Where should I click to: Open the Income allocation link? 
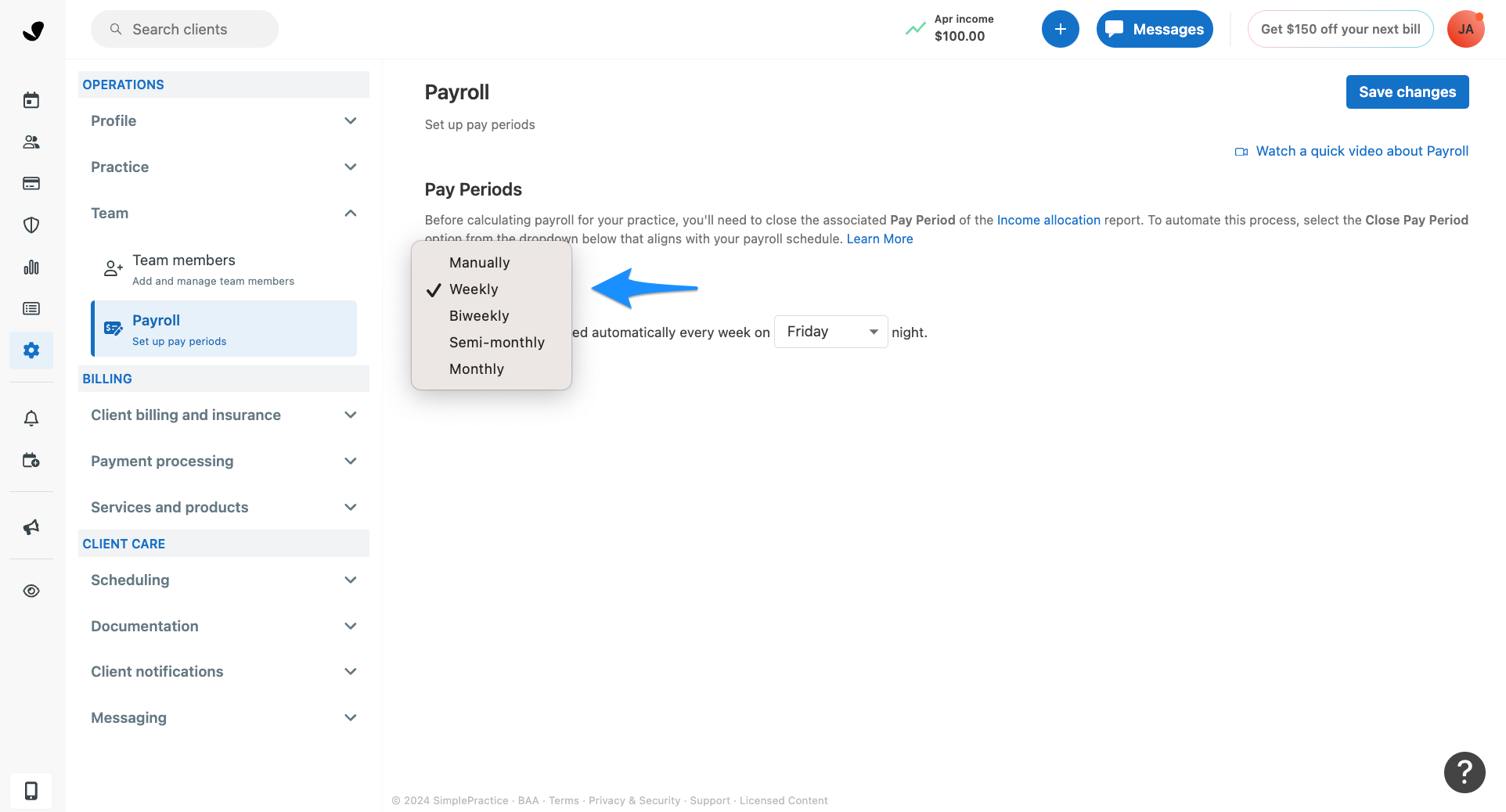1048,220
